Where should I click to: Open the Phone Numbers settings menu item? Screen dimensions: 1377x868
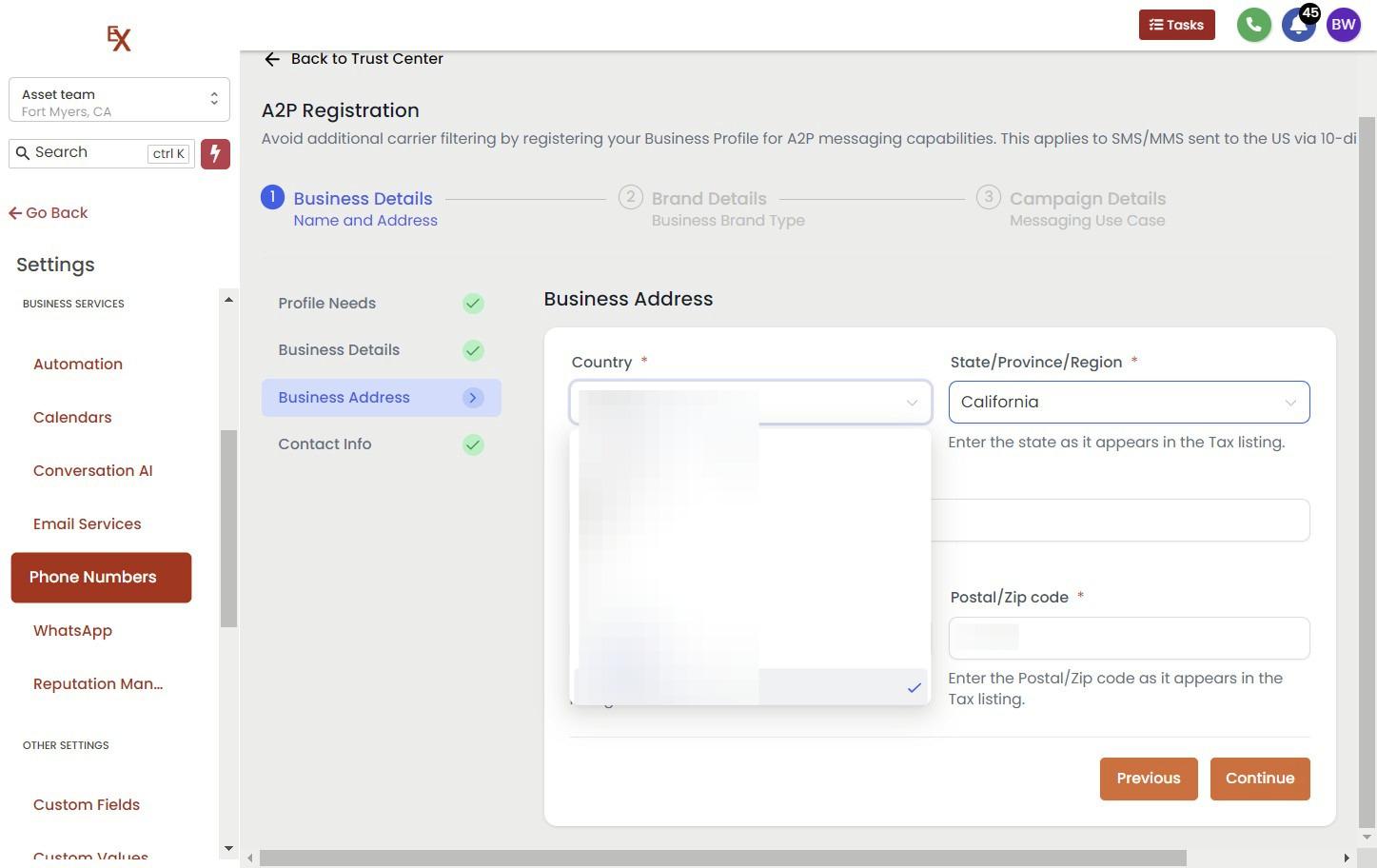101,578
